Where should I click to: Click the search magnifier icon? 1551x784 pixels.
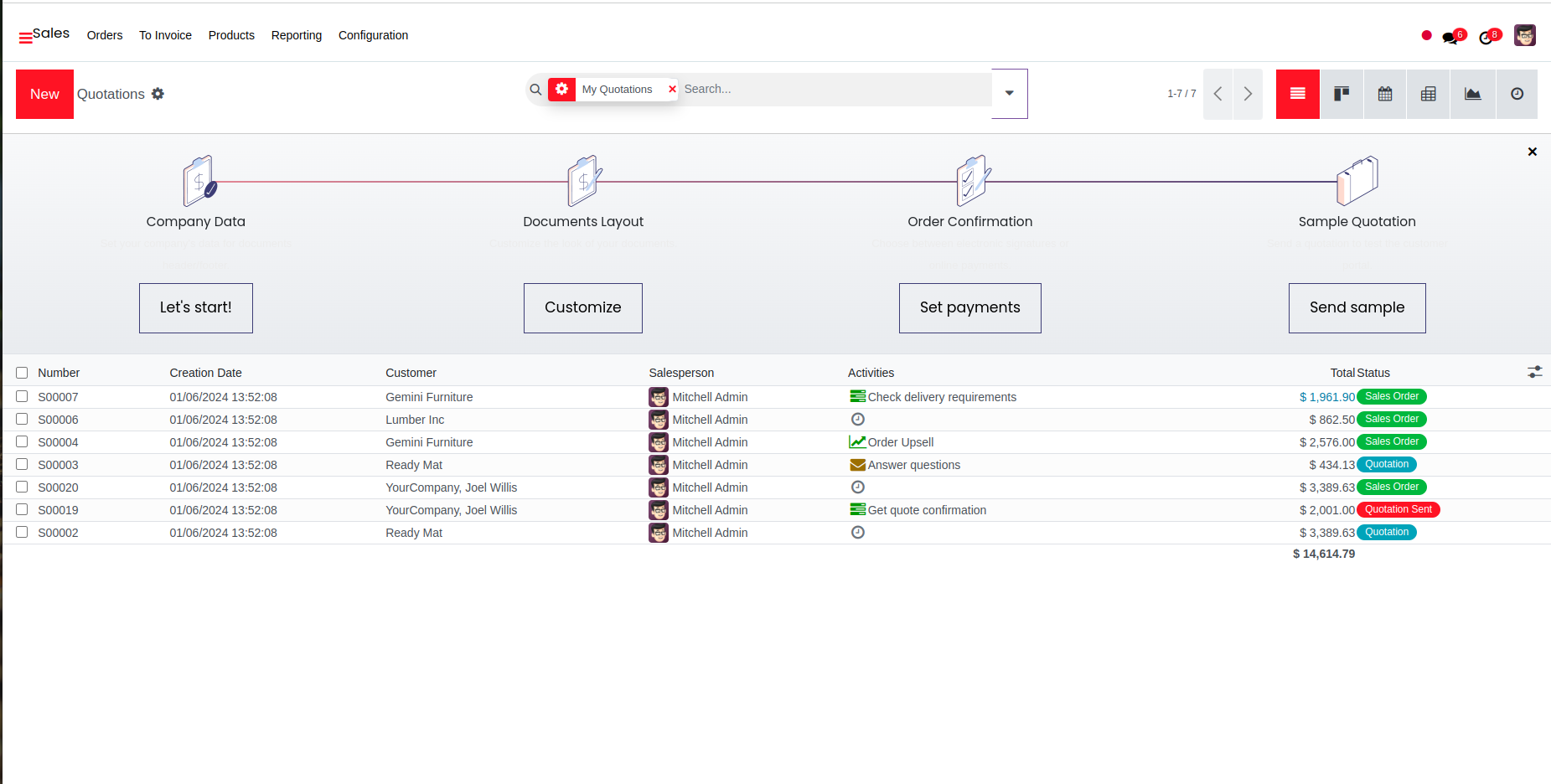pos(535,90)
